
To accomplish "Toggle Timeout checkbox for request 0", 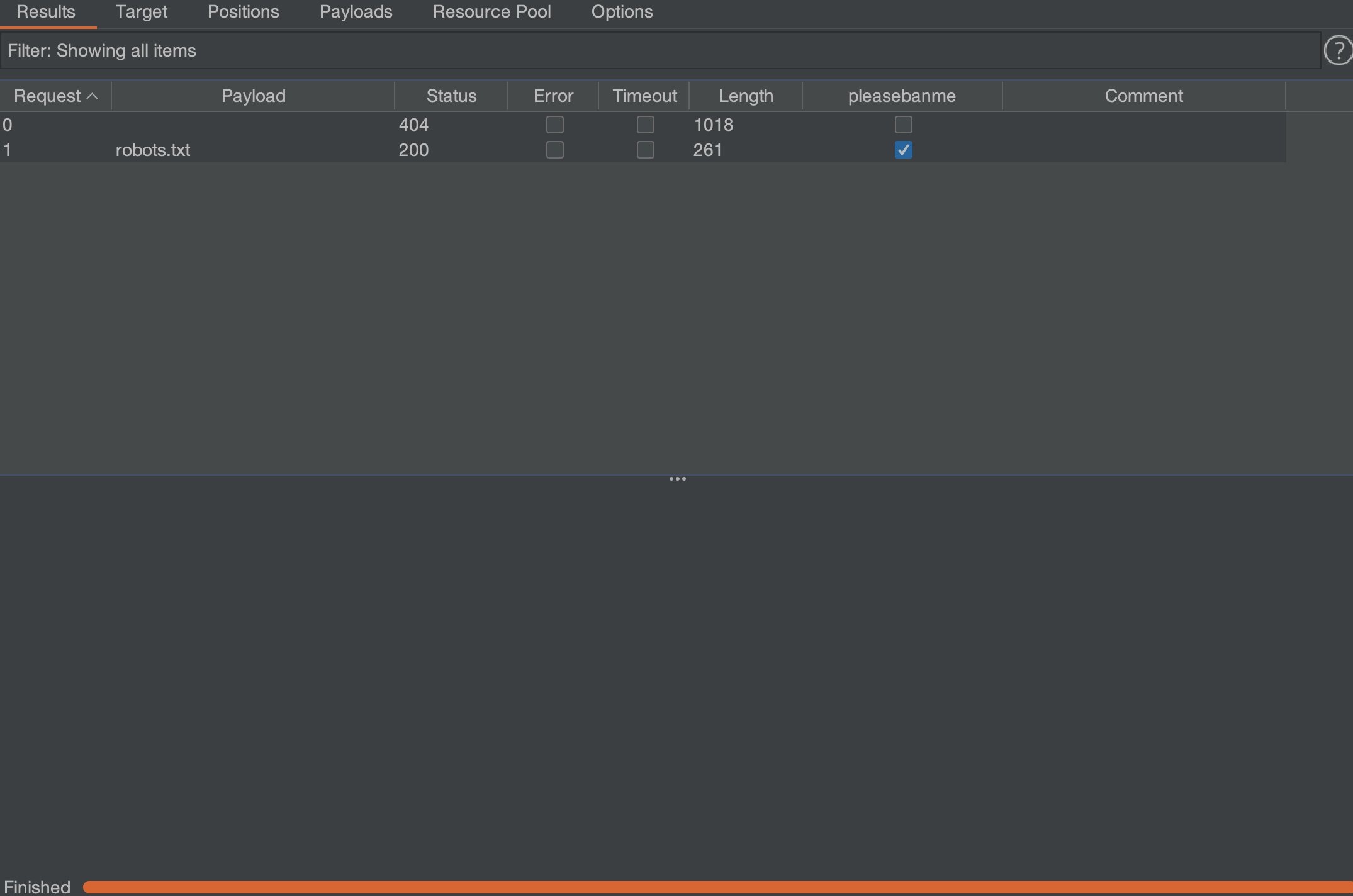I will pyautogui.click(x=645, y=125).
